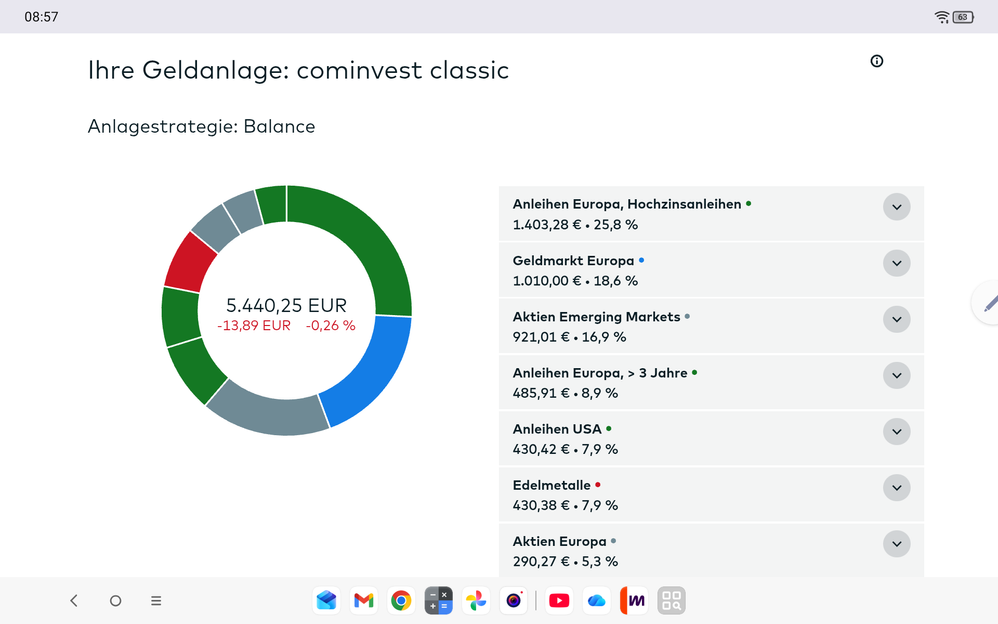
Task: Tap the 485,91 € • 8,9 % amount
Action: click(565, 393)
